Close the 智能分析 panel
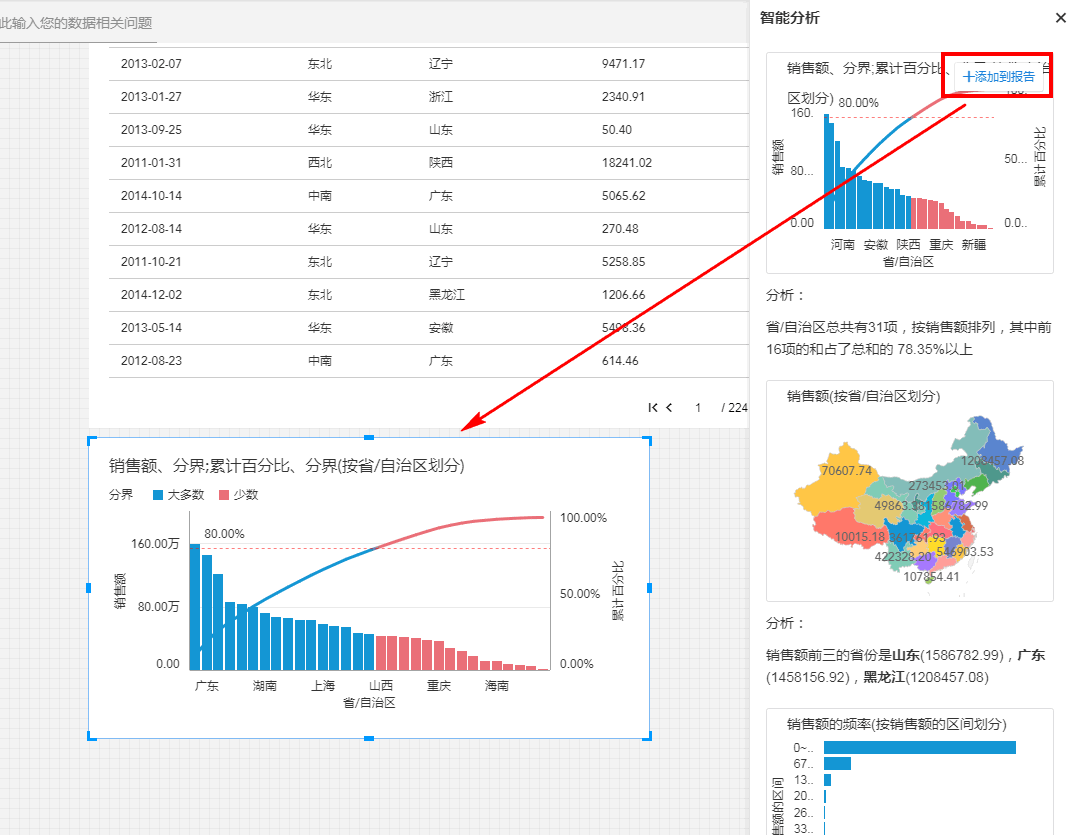 [1060, 17]
